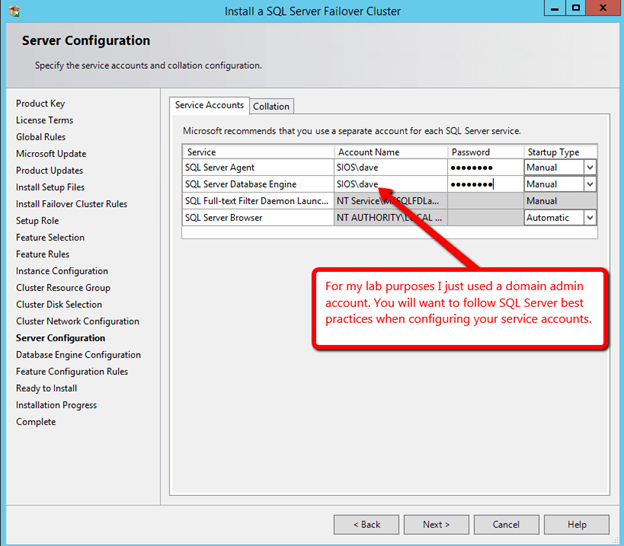624x546 pixels.
Task: Click Cluster Network Configuration step
Action: click(x=77, y=322)
